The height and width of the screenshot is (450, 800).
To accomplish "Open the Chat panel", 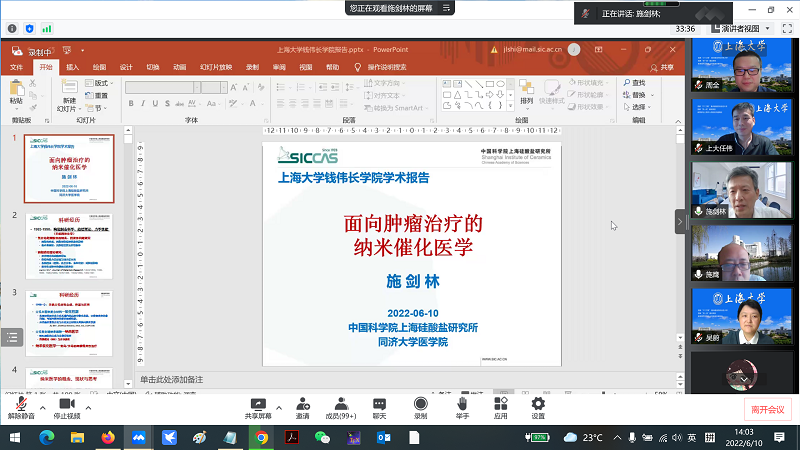I will (379, 409).
